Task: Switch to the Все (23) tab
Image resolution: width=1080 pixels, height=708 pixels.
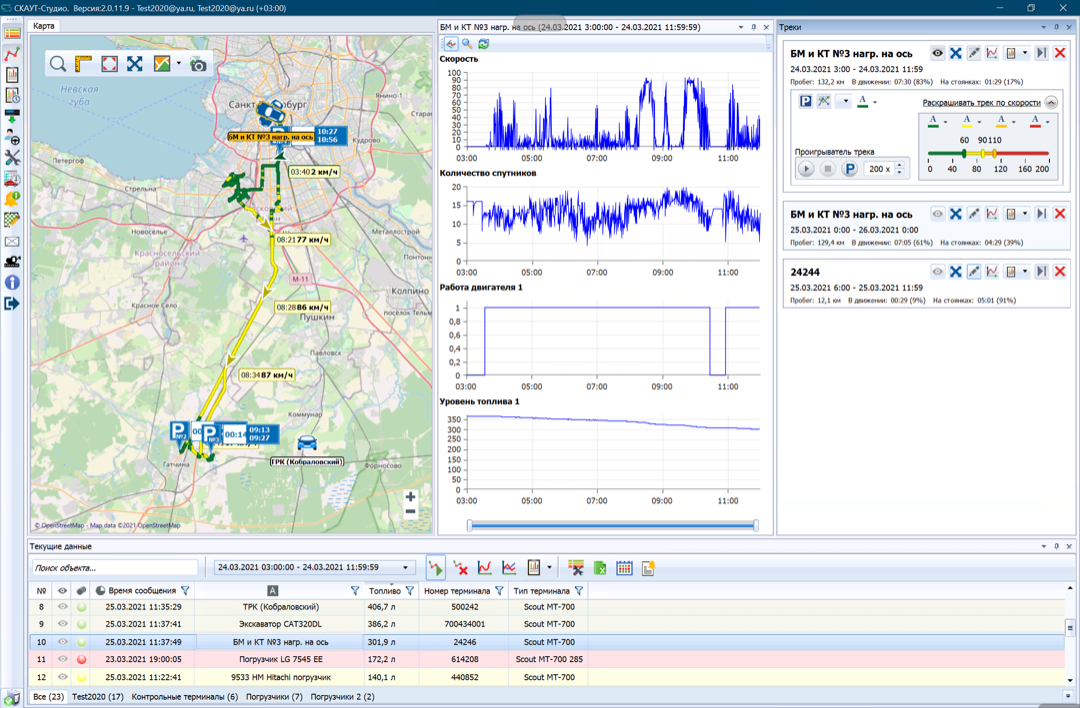Action: [49, 697]
